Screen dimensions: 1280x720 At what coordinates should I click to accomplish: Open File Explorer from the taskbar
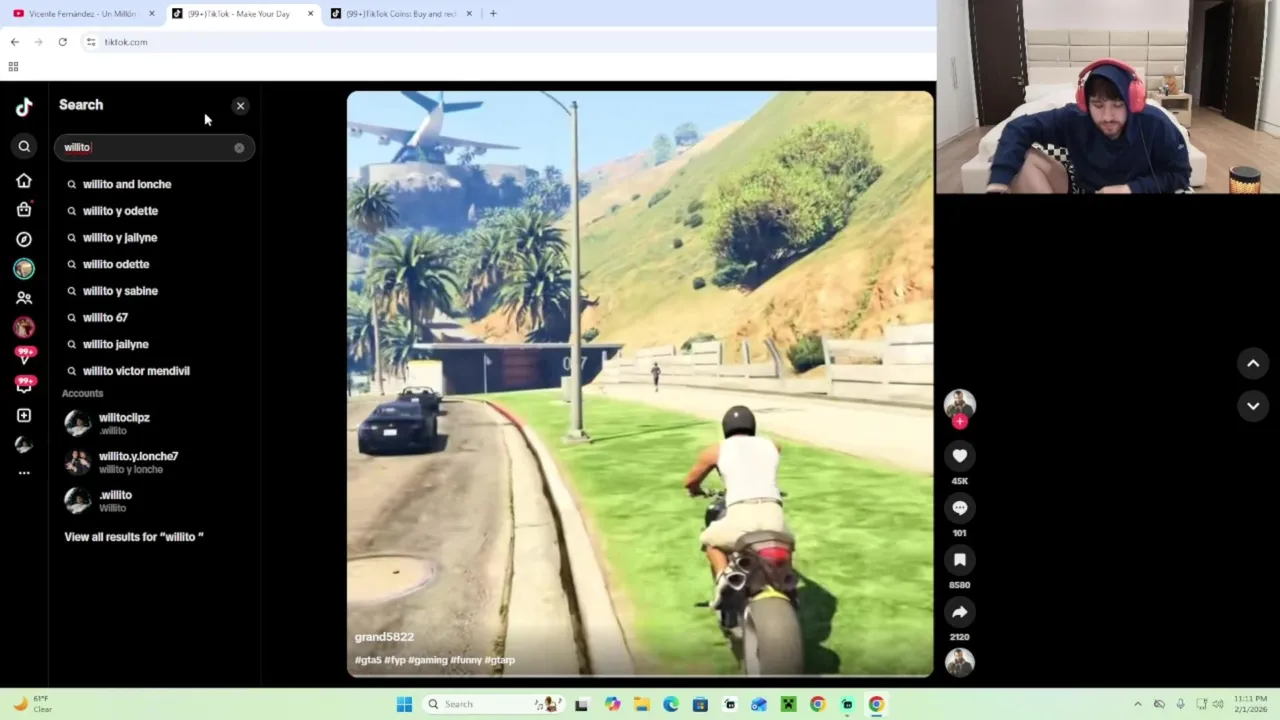tap(641, 704)
